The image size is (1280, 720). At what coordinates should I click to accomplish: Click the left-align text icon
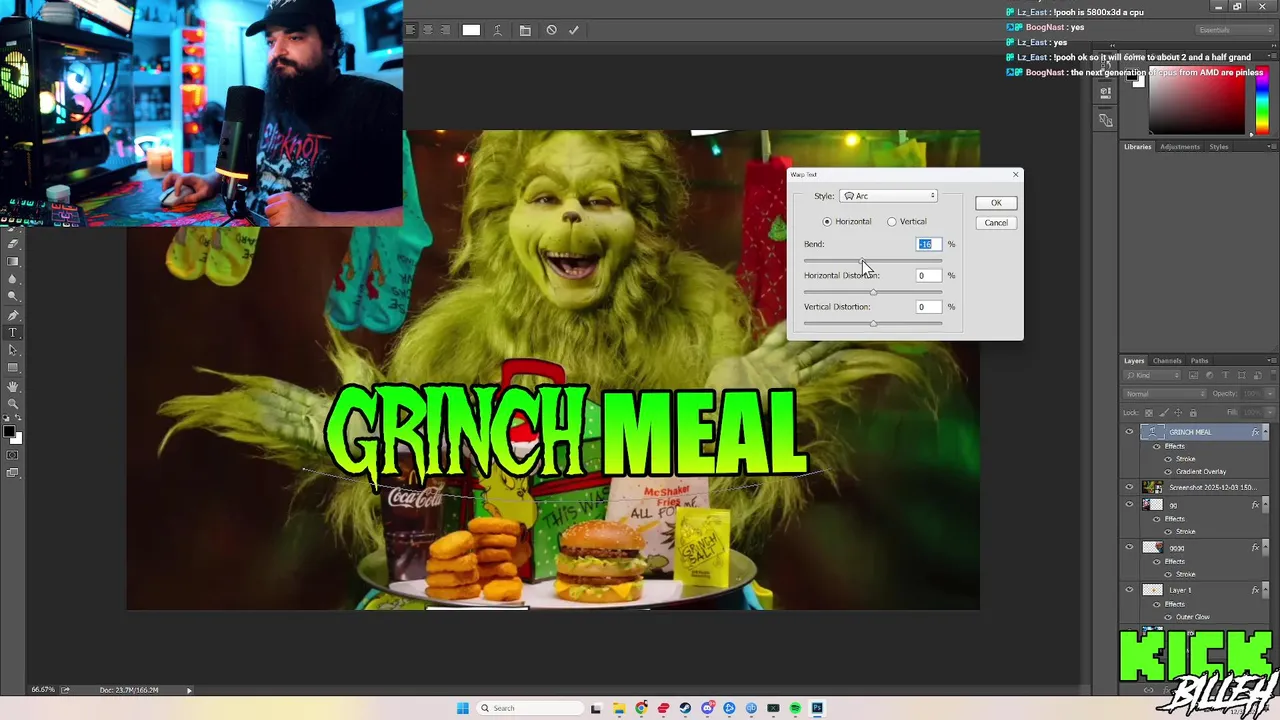410,30
